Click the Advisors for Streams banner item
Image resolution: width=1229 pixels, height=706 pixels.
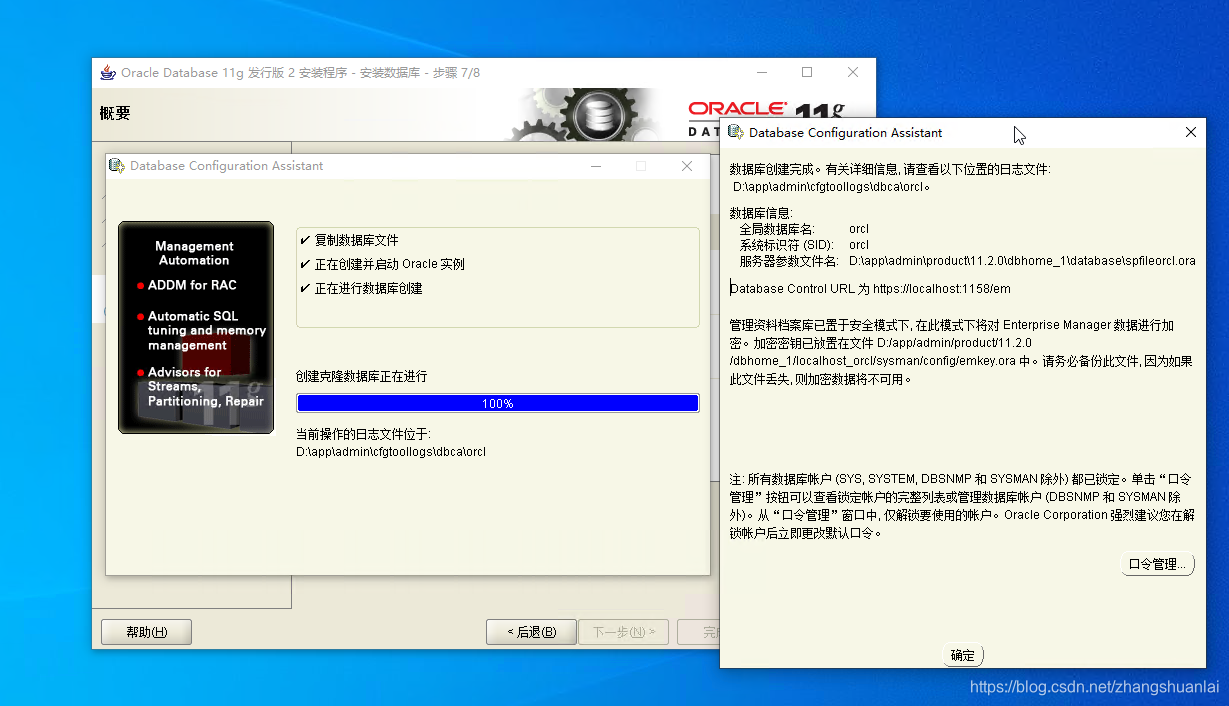[x=205, y=386]
